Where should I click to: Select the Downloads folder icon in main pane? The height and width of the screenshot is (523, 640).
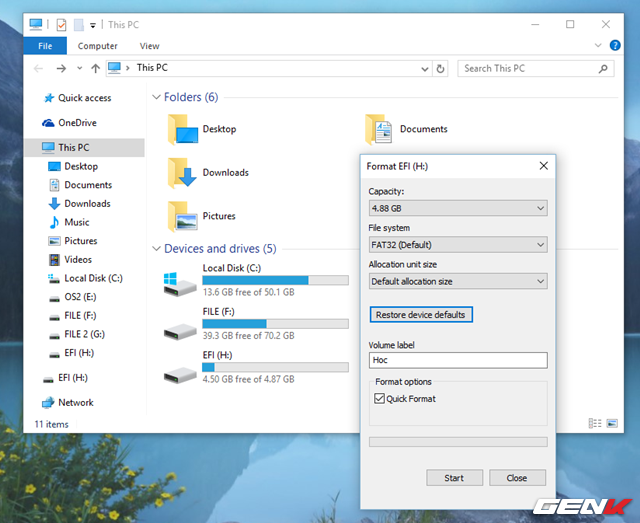(182, 173)
